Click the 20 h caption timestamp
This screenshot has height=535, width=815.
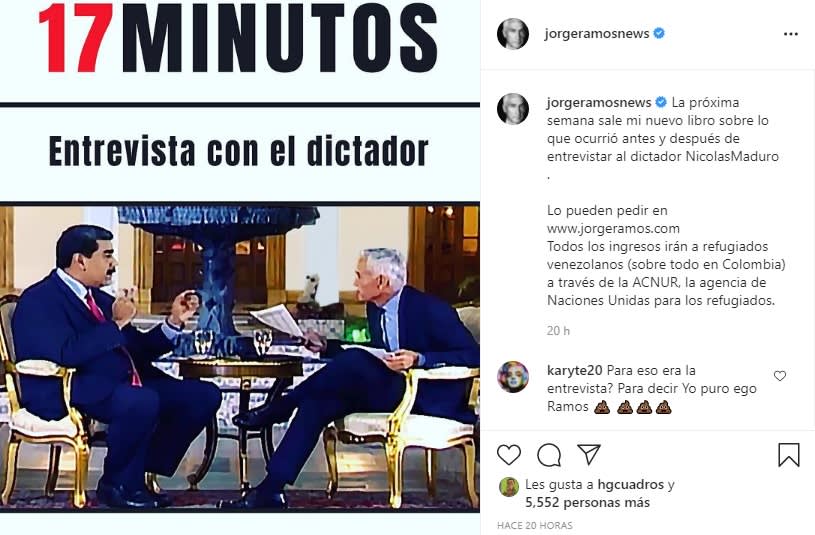pyautogui.click(x=558, y=331)
